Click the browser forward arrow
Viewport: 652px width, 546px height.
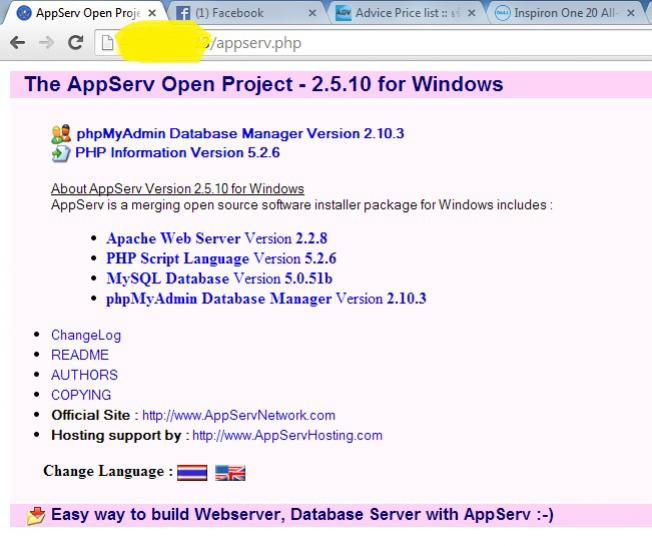coord(46,42)
